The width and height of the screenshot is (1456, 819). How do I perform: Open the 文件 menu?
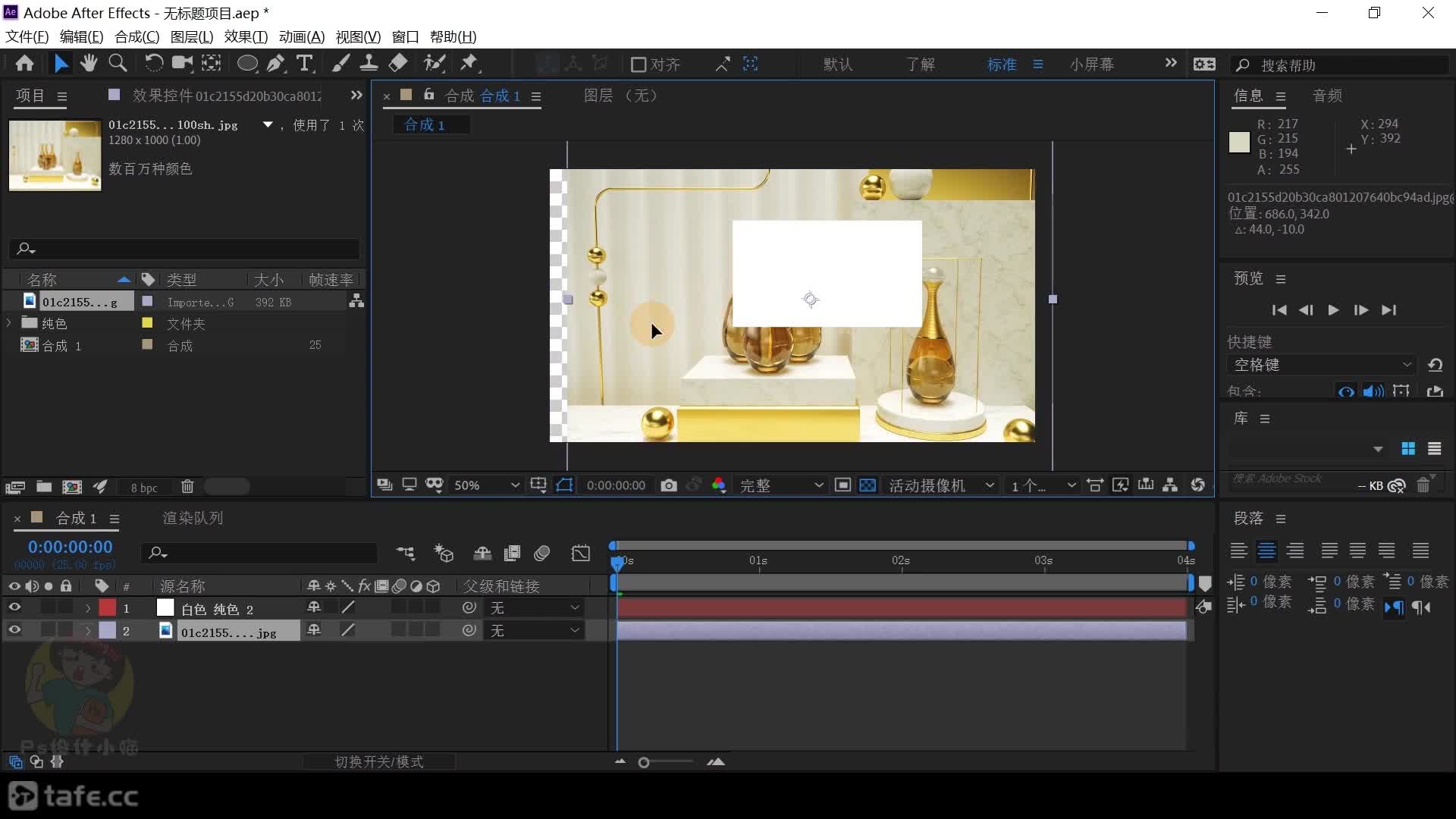27,36
